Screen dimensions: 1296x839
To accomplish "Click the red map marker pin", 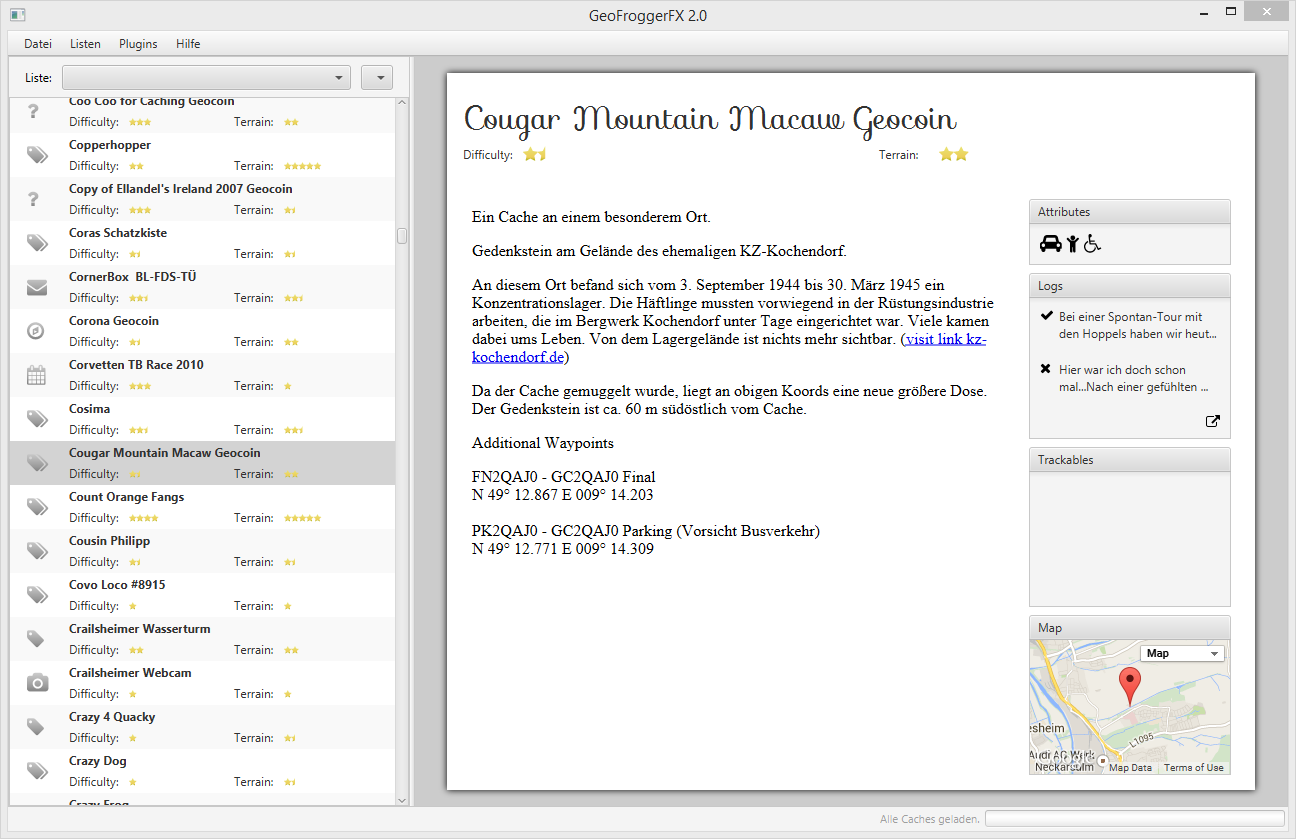I will pyautogui.click(x=1130, y=686).
